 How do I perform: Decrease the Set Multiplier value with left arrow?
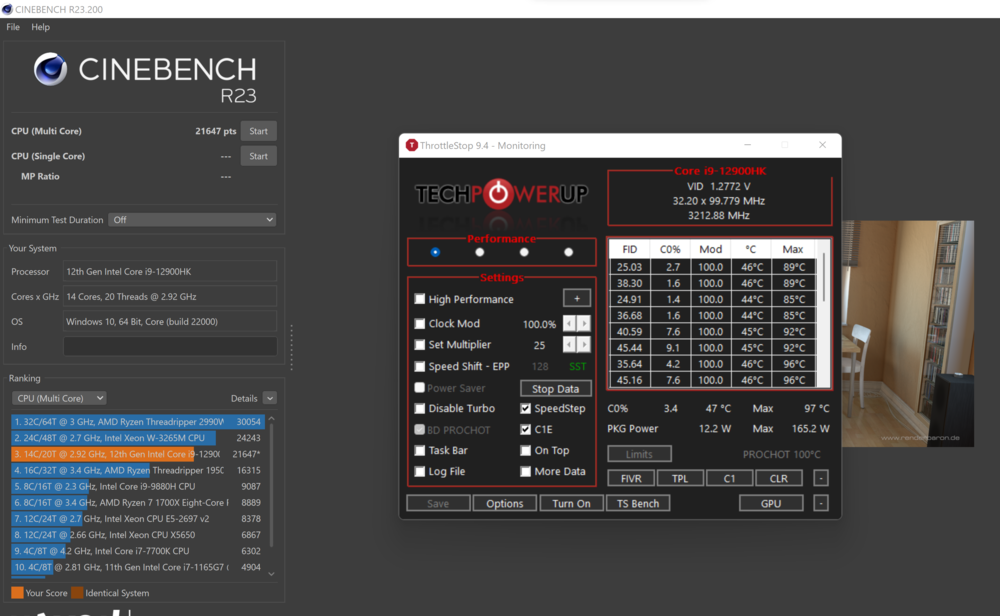[569, 344]
